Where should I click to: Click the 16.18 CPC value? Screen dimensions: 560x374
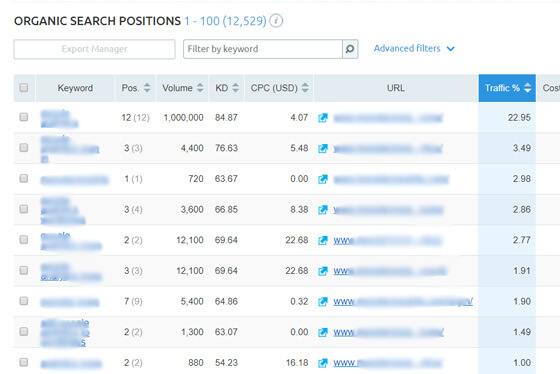point(297,363)
